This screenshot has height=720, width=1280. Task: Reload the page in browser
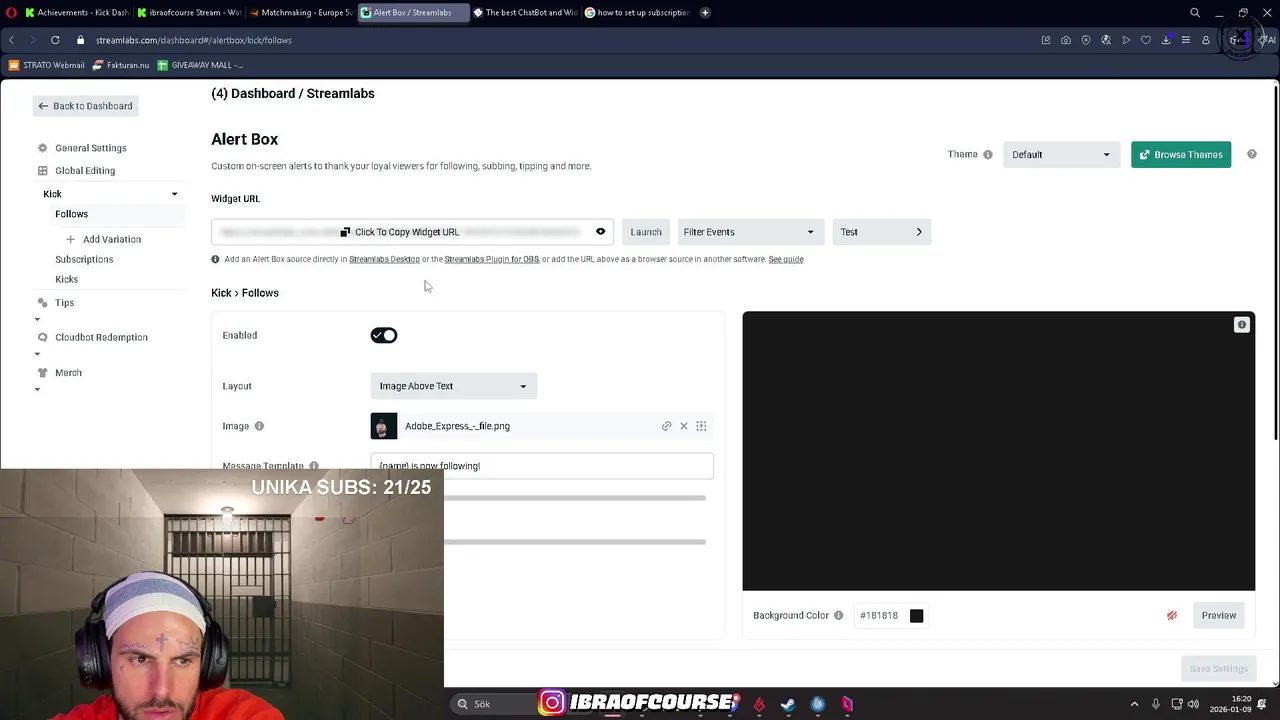[x=55, y=40]
